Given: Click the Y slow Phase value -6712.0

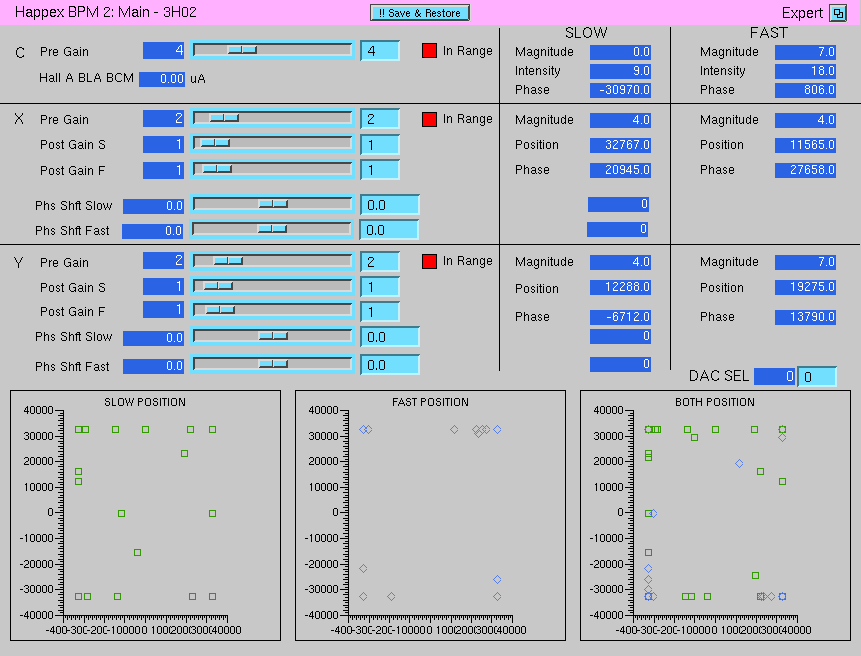Looking at the screenshot, I should click(x=620, y=317).
